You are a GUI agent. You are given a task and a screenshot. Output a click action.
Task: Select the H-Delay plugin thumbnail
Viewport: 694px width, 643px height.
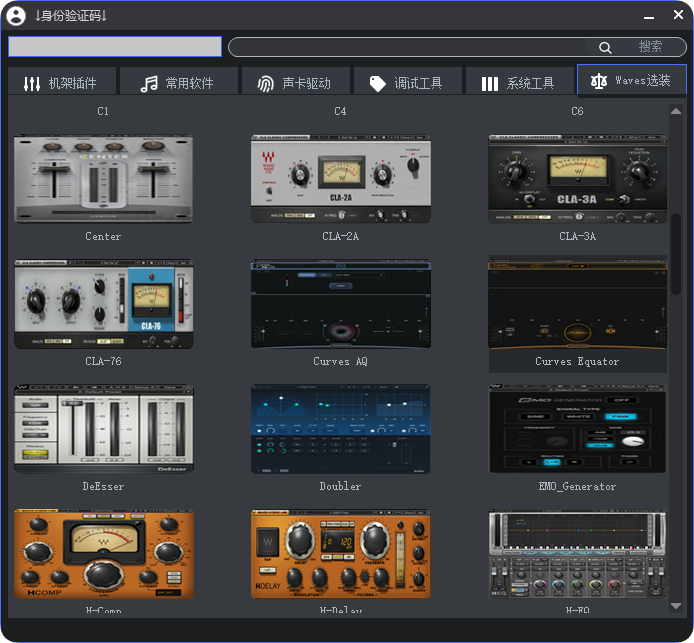pyautogui.click(x=340, y=554)
